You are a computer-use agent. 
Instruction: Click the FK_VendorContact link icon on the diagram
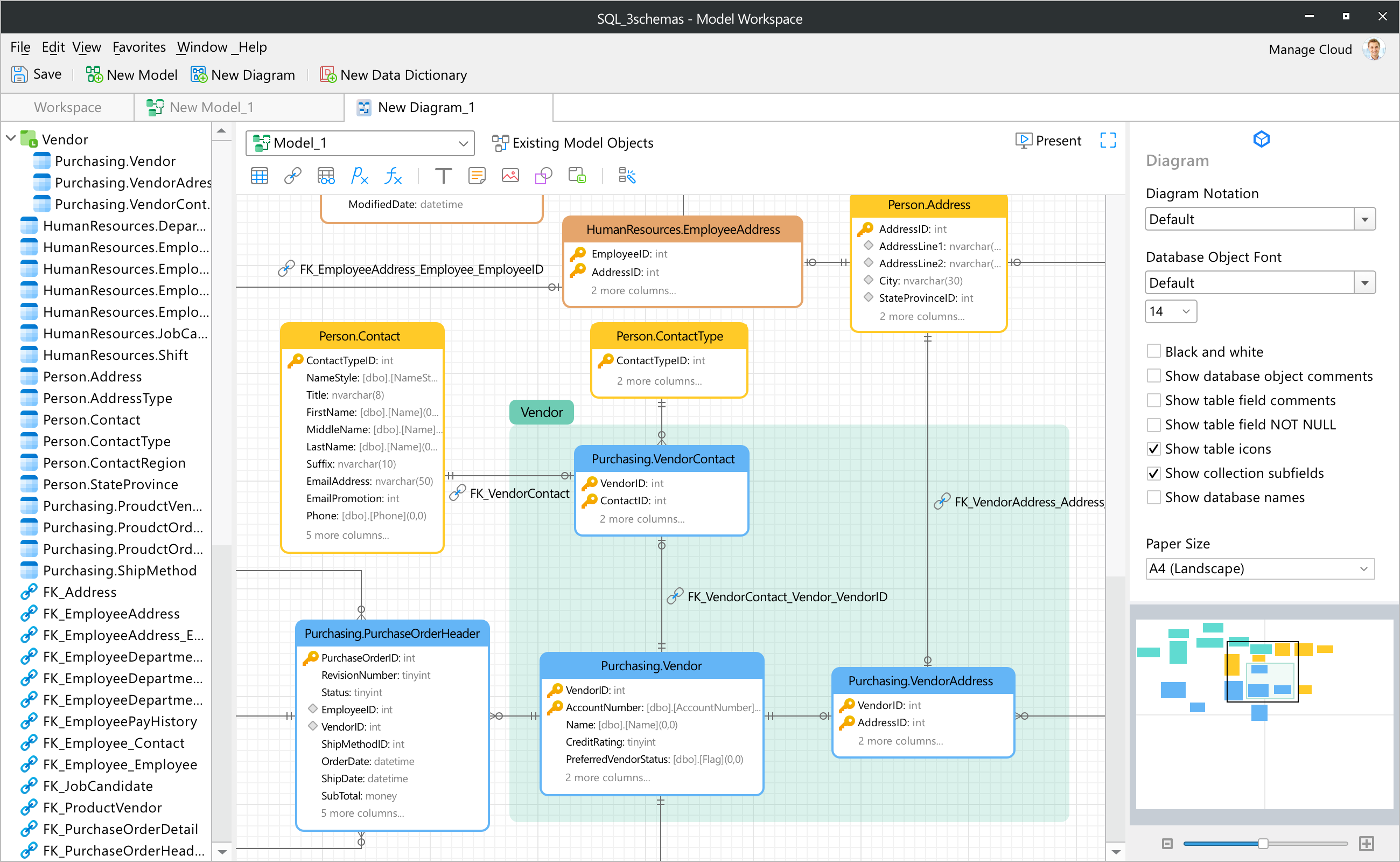click(x=458, y=493)
